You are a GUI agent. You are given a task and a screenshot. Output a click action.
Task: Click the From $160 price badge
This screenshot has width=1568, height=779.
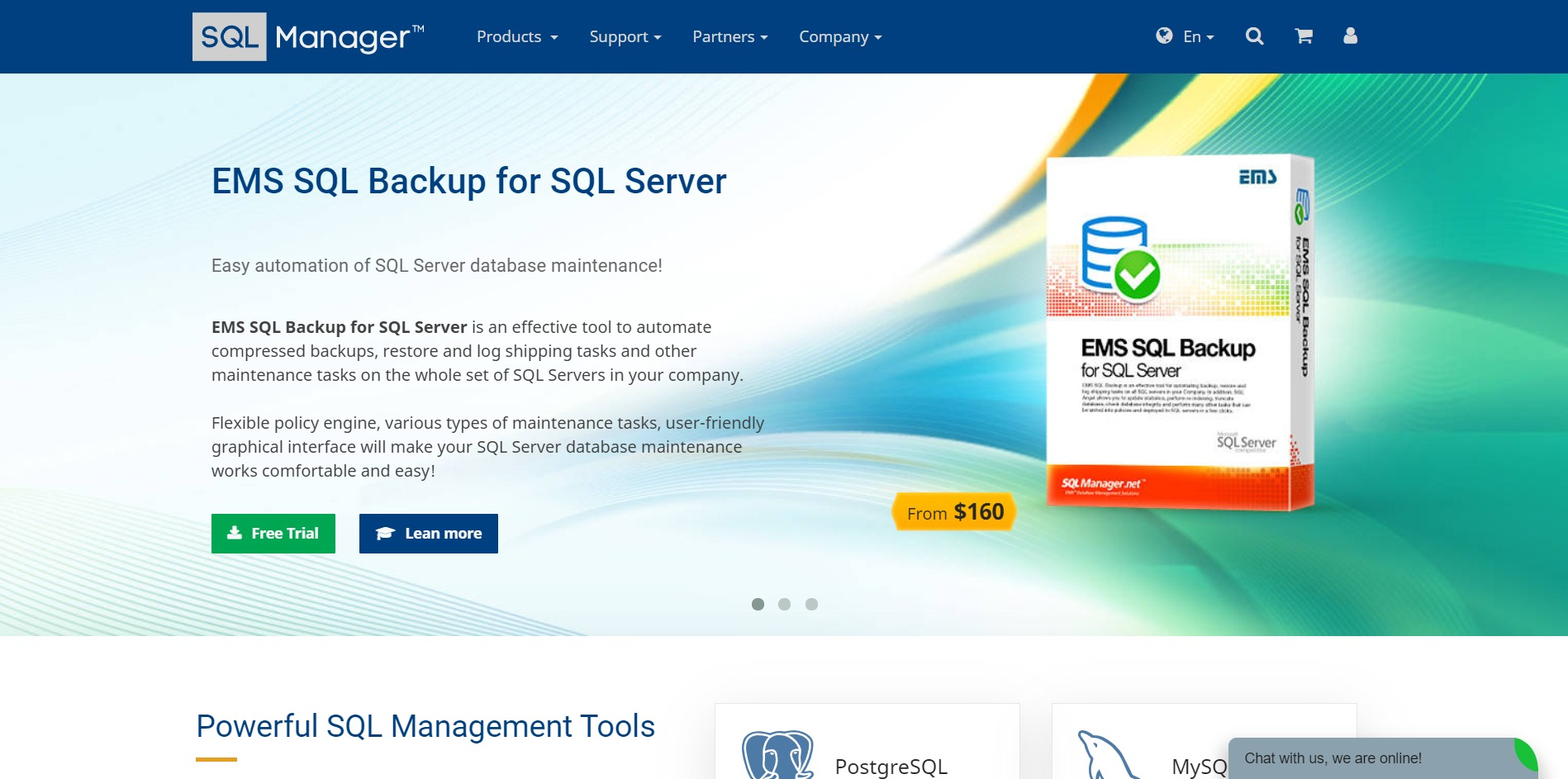(x=954, y=512)
